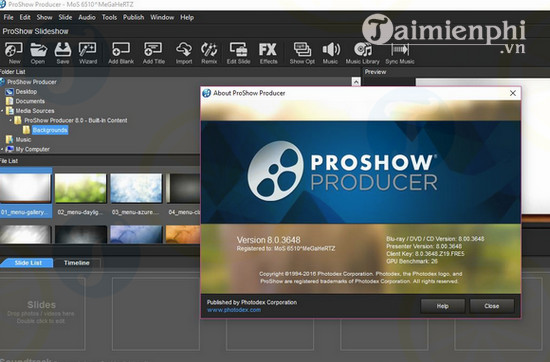
Task: Click the ProShow globe icon in About dialog title
Action: coord(207,93)
